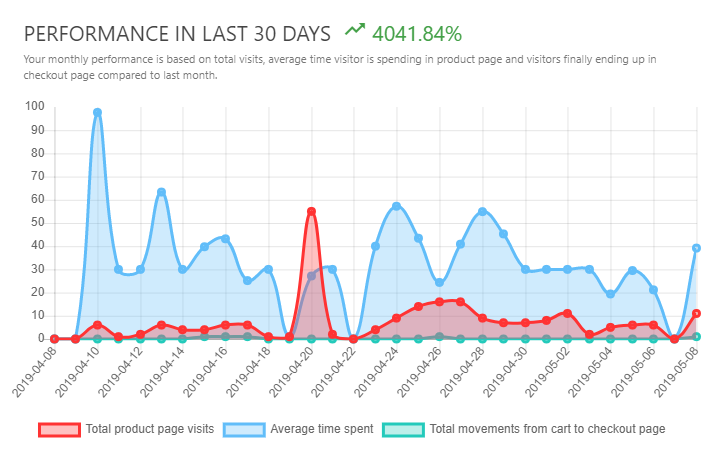Select the blue data point on 2019-04-16
This screenshot has width=724, height=467.
coord(225,238)
